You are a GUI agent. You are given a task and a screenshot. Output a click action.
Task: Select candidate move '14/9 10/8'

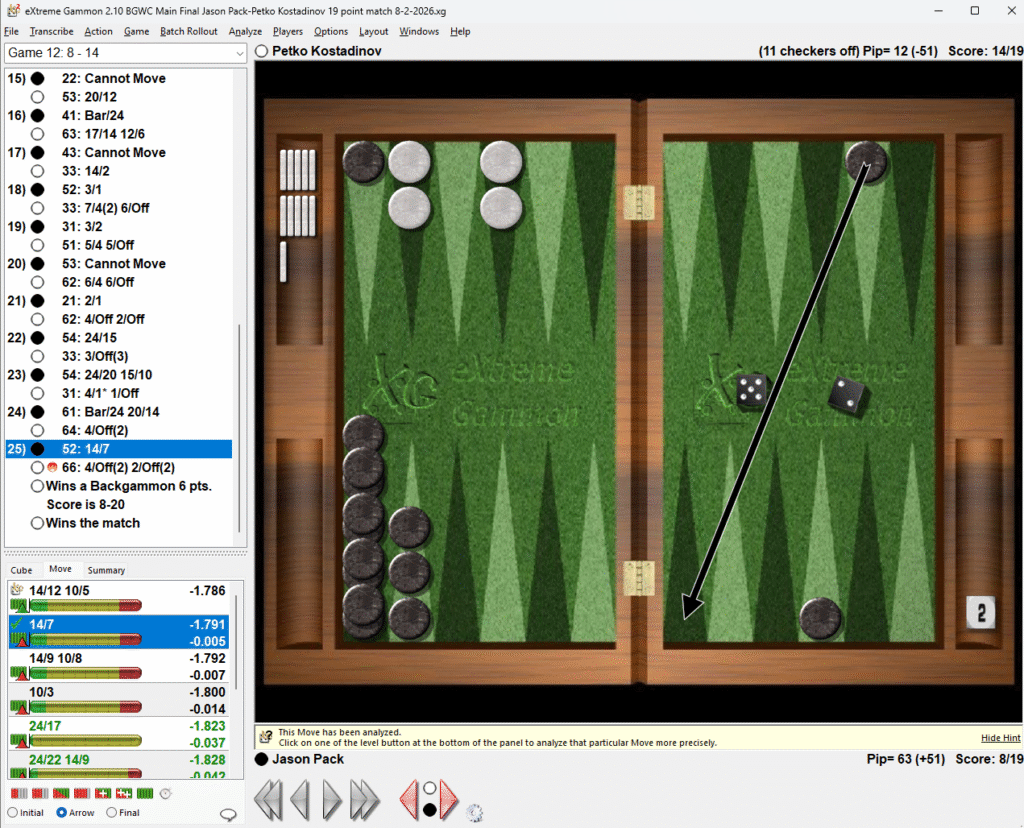(x=118, y=665)
